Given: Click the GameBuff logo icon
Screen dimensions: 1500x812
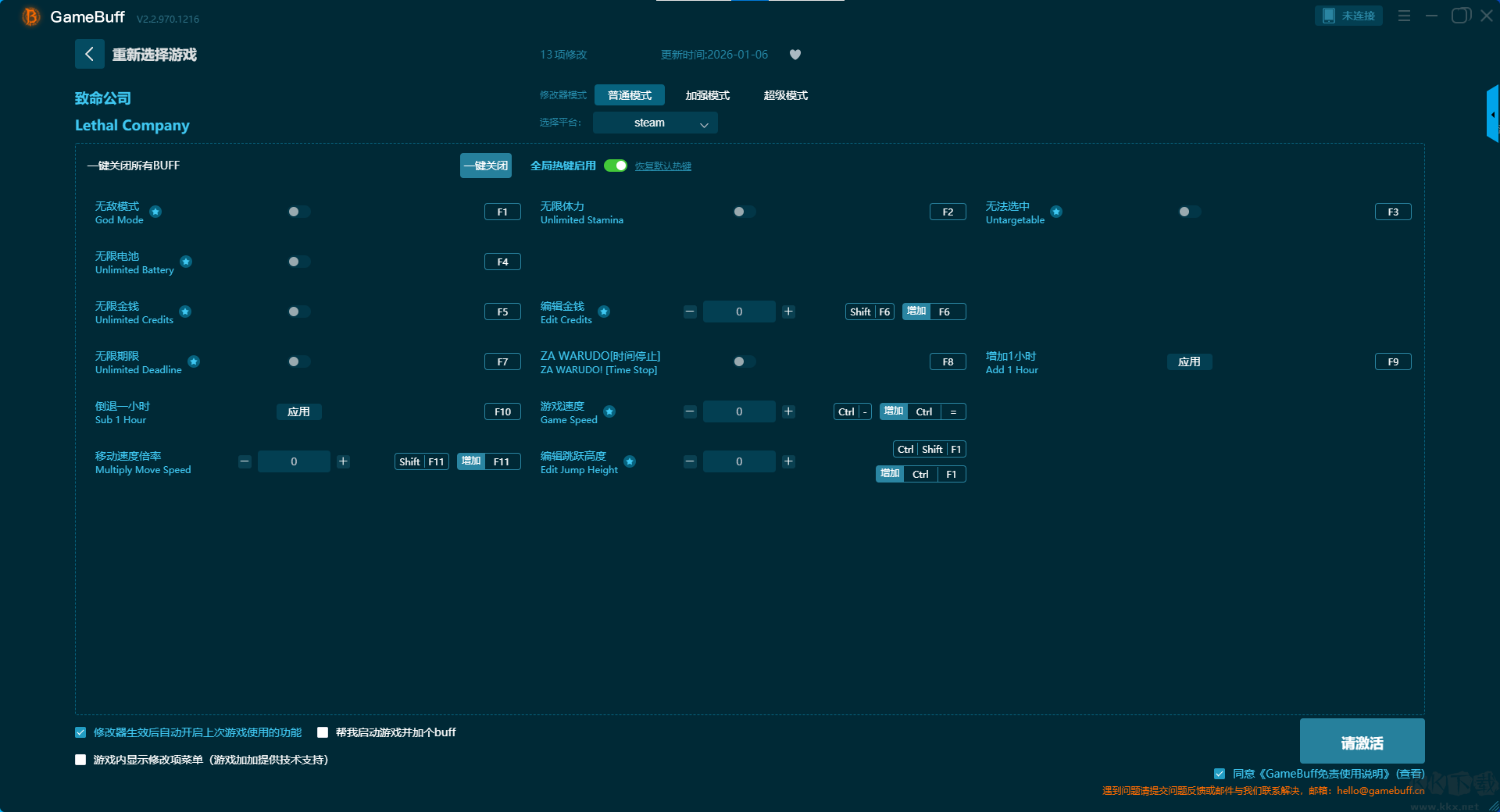Looking at the screenshot, I should point(31,16).
